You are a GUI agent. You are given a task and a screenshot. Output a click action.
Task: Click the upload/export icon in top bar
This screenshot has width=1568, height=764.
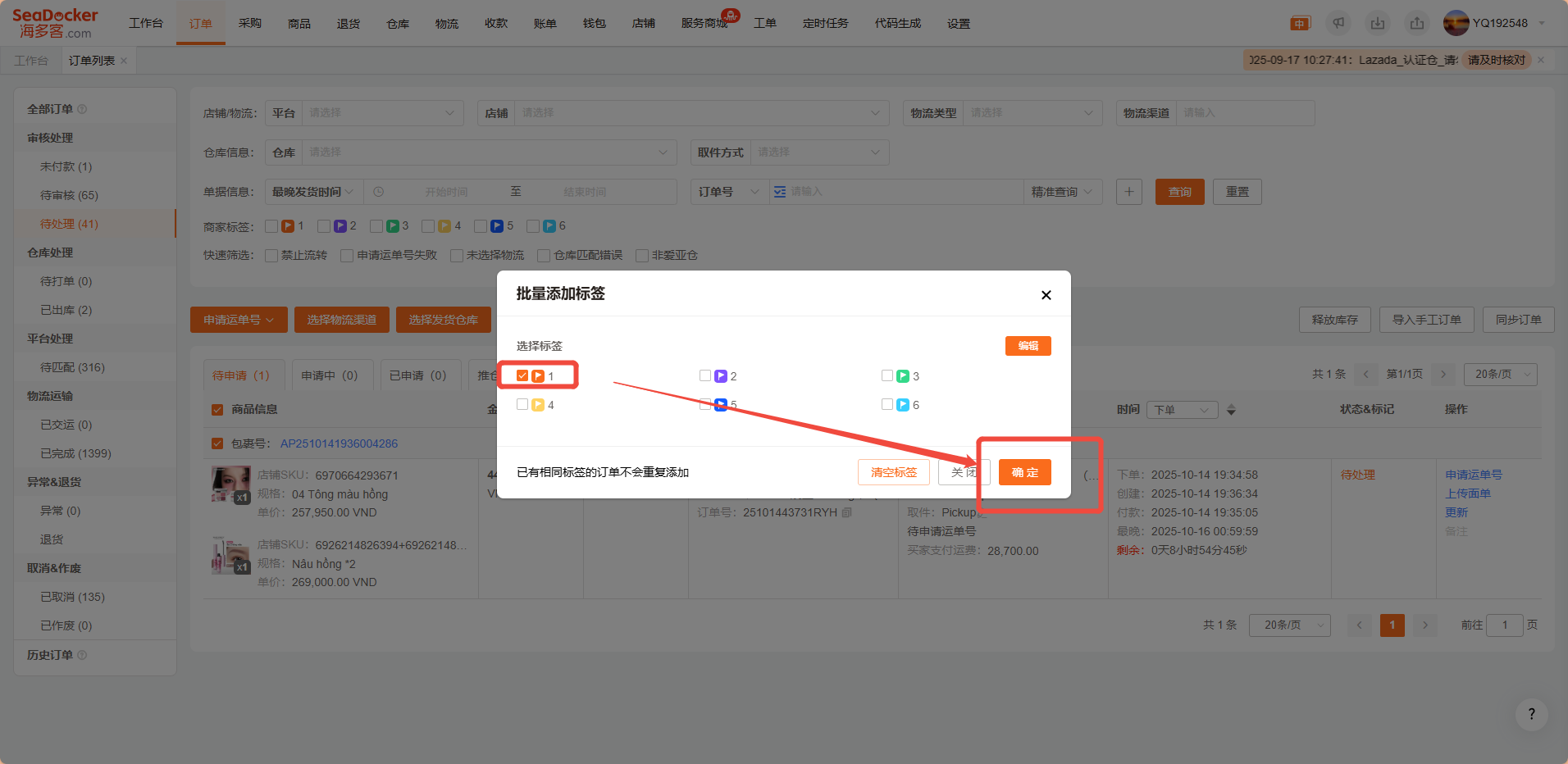(1417, 23)
